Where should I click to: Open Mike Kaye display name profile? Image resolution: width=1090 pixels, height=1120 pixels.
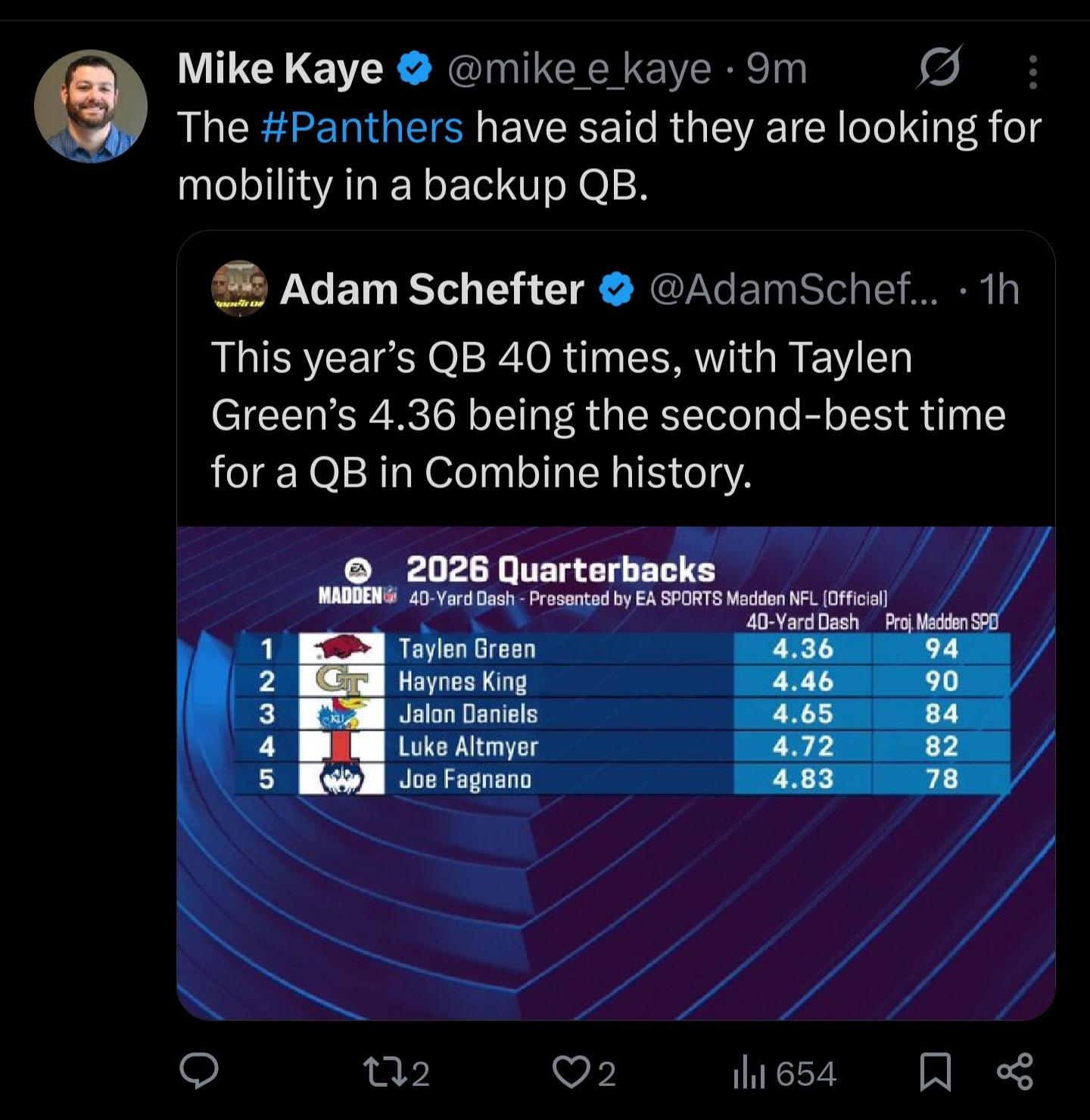click(x=280, y=70)
